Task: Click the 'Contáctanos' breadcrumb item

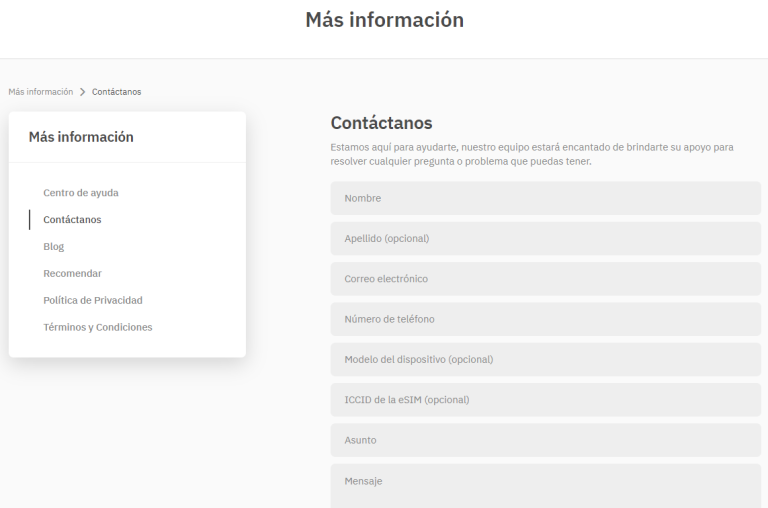Action: pyautogui.click(x=116, y=92)
